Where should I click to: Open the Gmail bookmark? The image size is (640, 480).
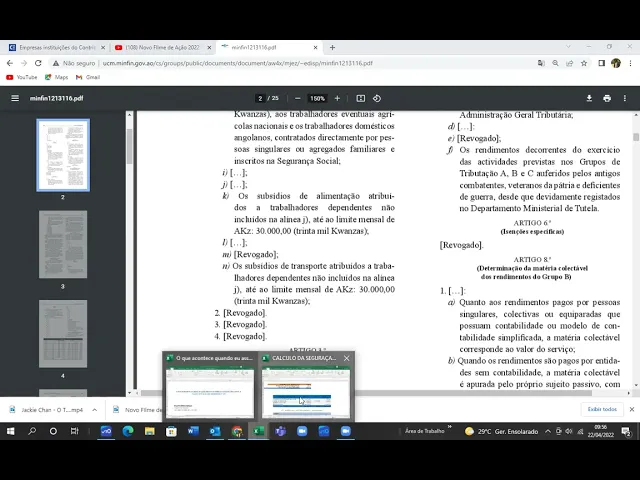pyautogui.click(x=88, y=77)
